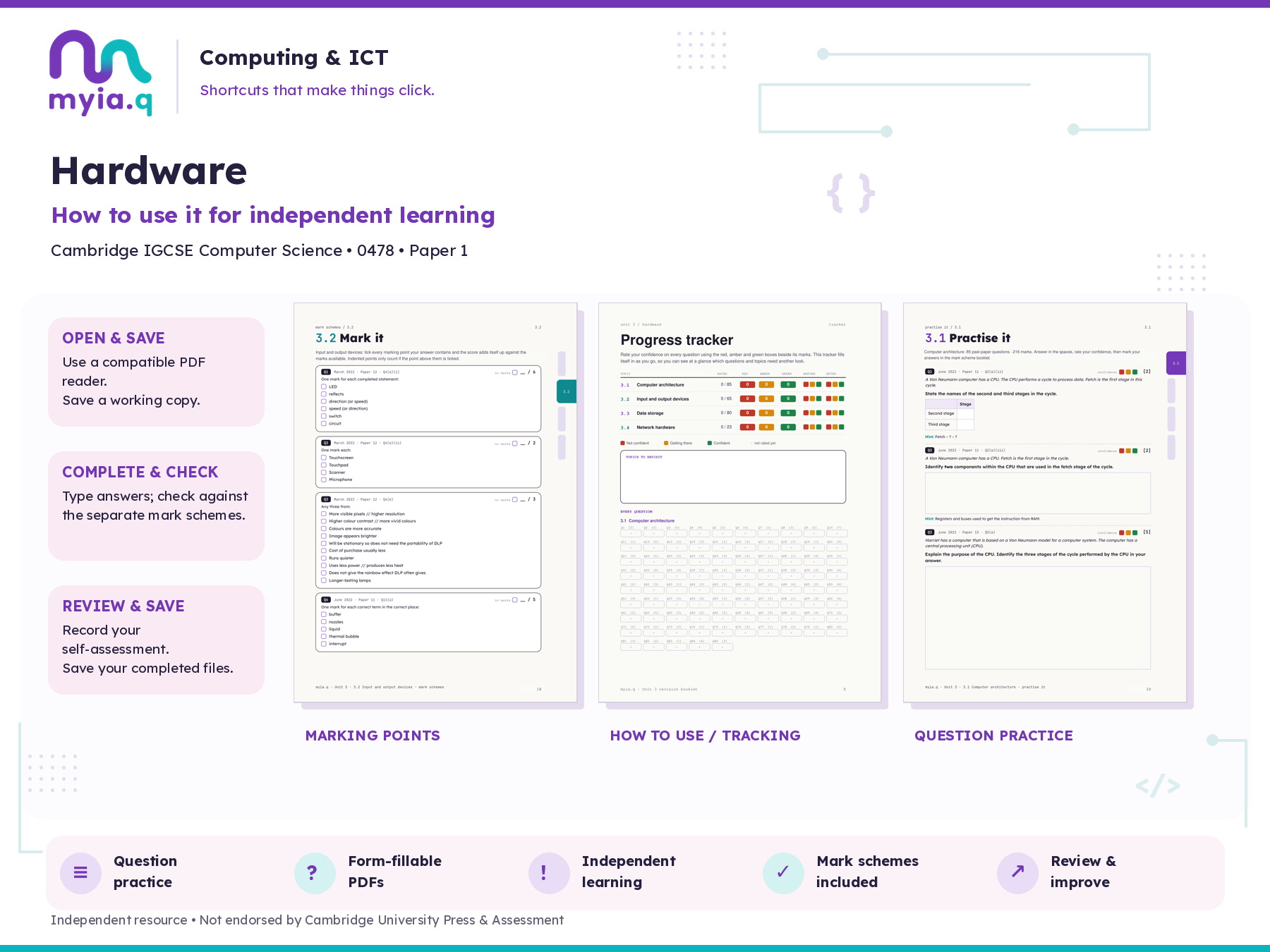This screenshot has height=952, width=1270.
Task: Click the OPEN & SAVE step card
Action: click(x=156, y=372)
